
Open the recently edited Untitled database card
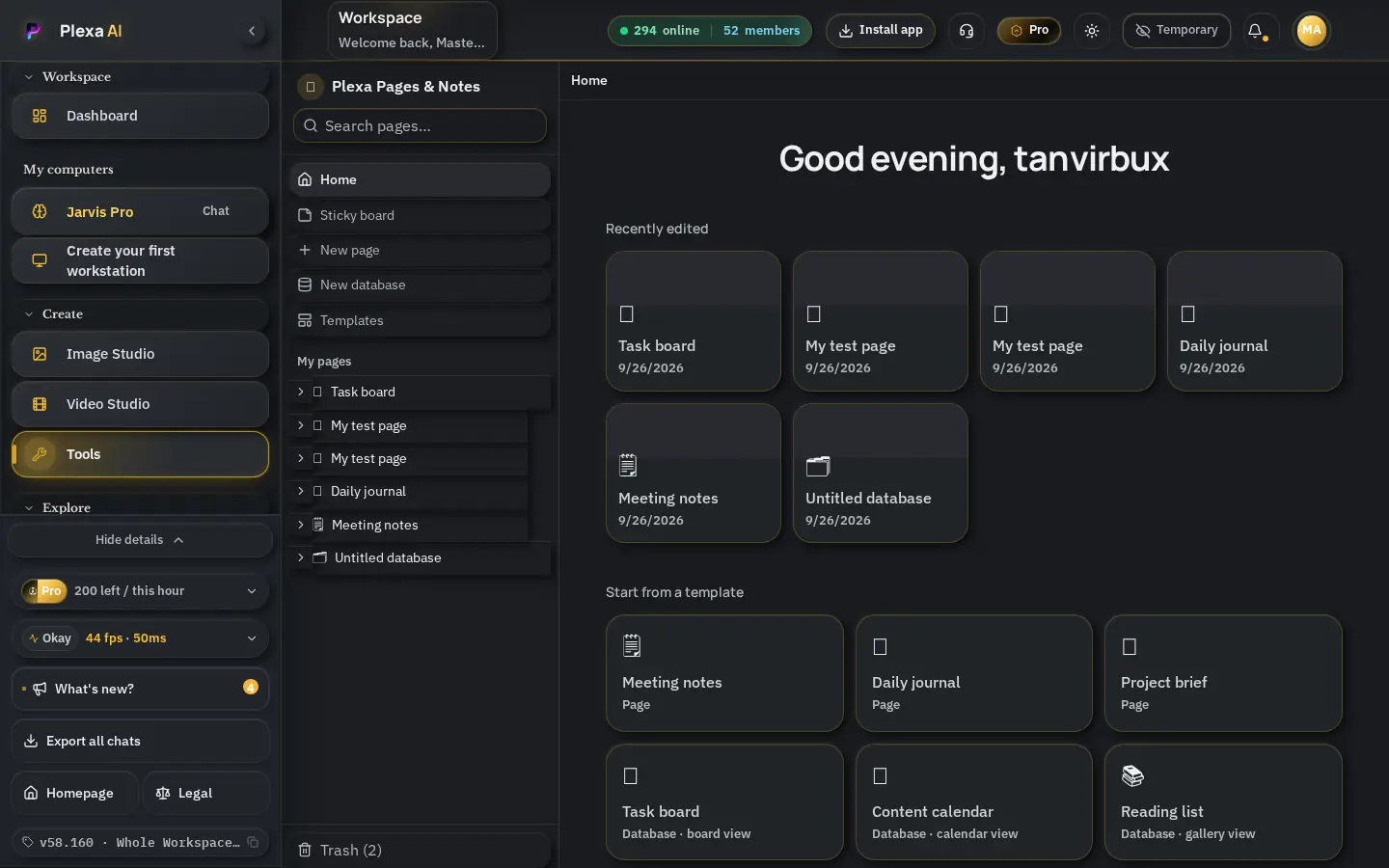880,473
